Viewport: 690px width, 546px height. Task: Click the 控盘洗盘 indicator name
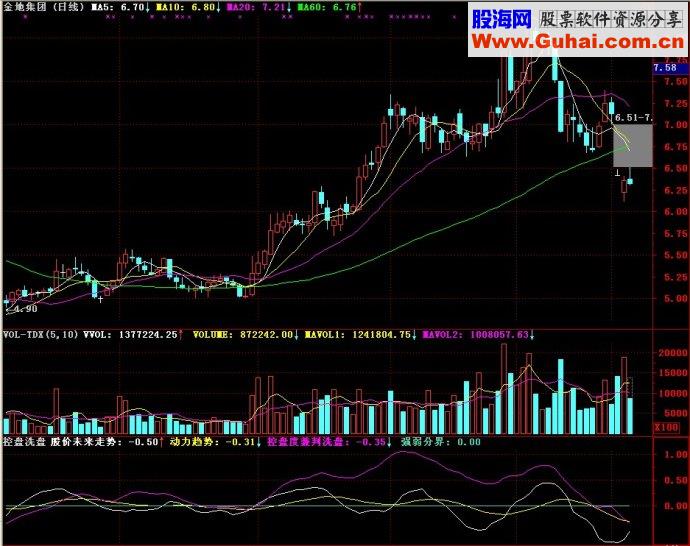[24, 441]
